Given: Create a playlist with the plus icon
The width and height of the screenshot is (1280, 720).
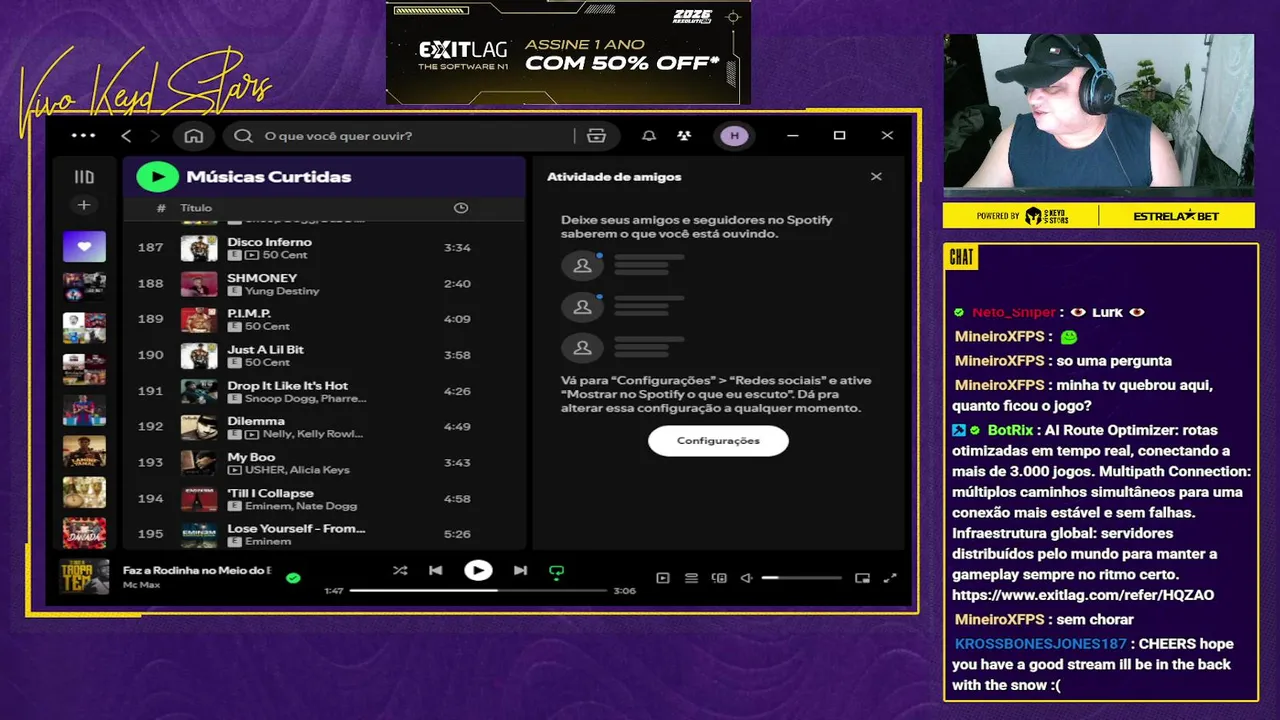Looking at the screenshot, I should tap(84, 205).
